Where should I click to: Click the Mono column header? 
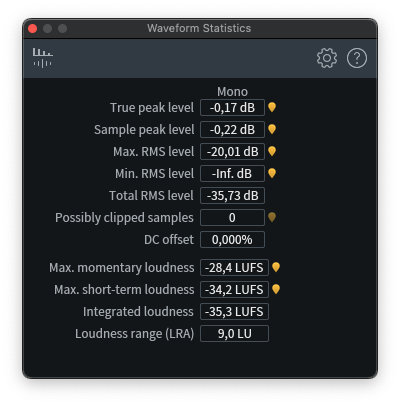(x=232, y=91)
